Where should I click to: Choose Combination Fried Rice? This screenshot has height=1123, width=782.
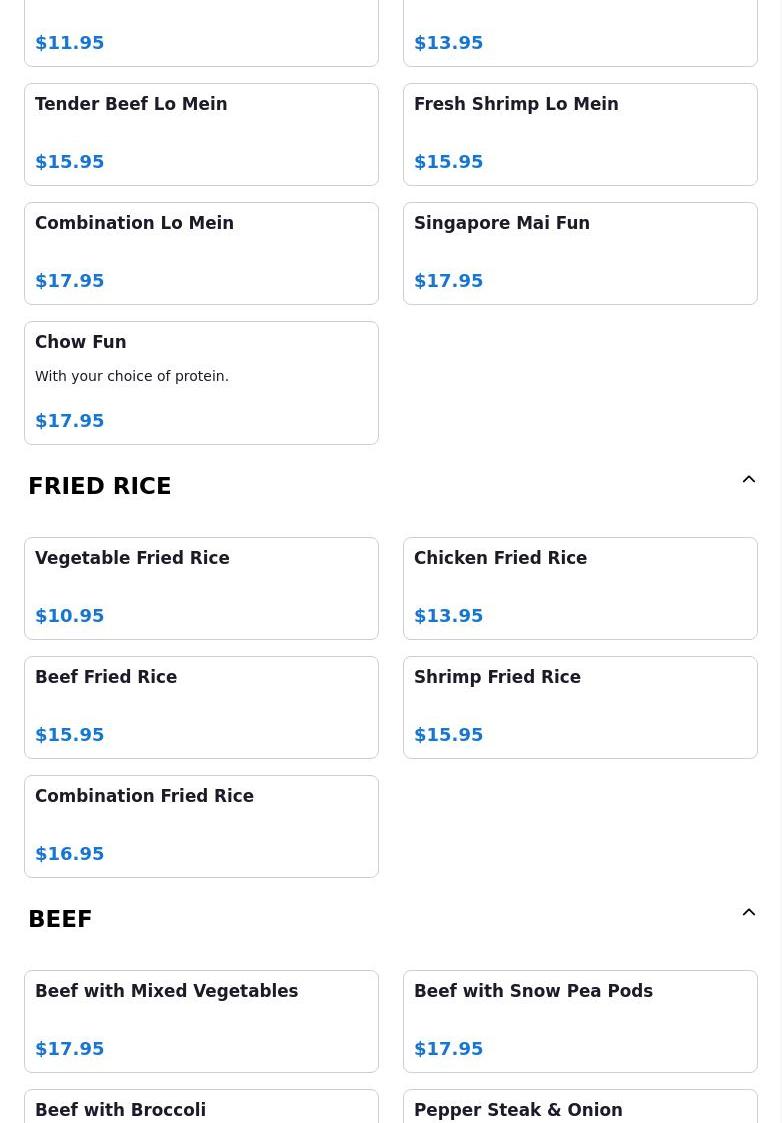pyautogui.click(x=201, y=826)
